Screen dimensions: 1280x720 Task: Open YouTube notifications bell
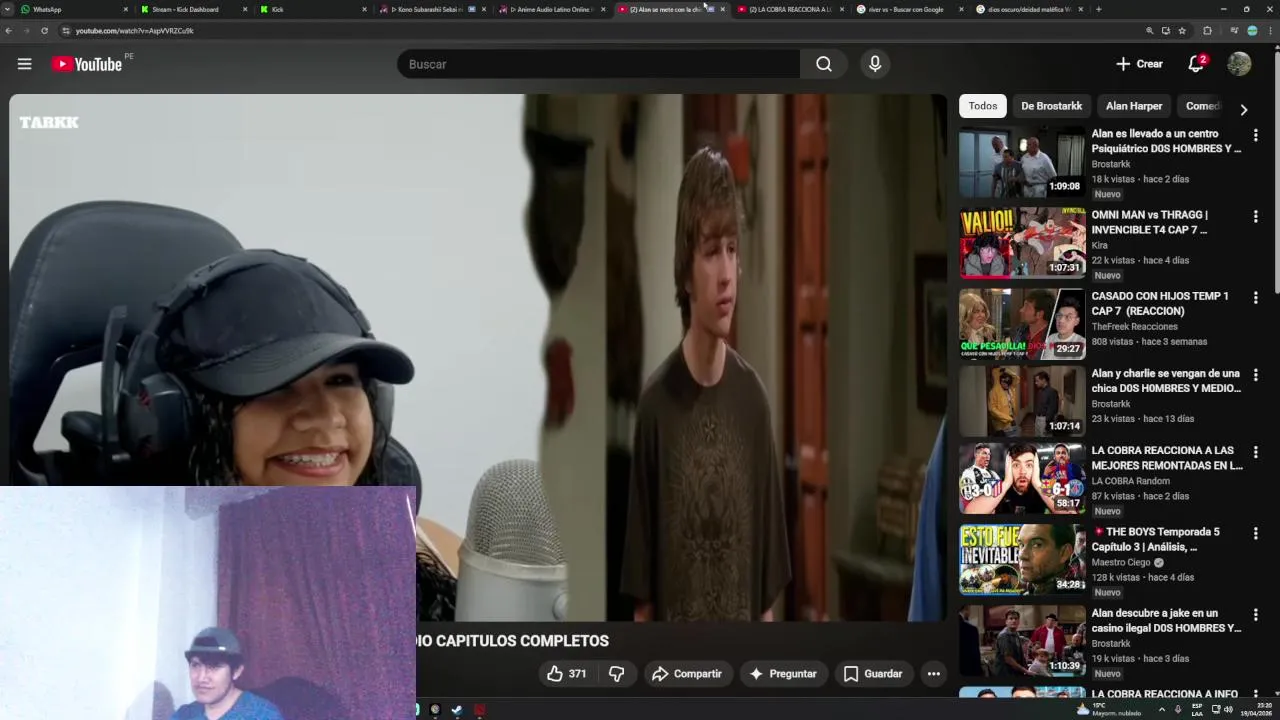(1196, 64)
